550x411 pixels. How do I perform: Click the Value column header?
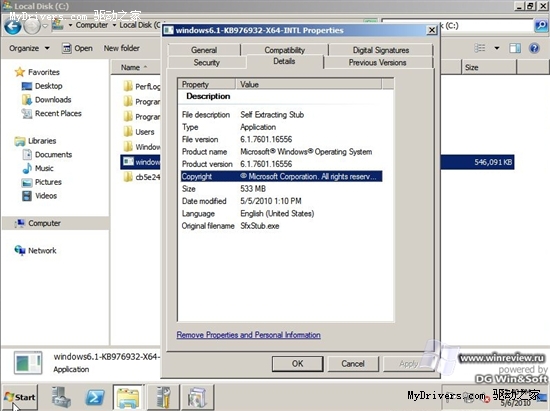click(x=309, y=84)
